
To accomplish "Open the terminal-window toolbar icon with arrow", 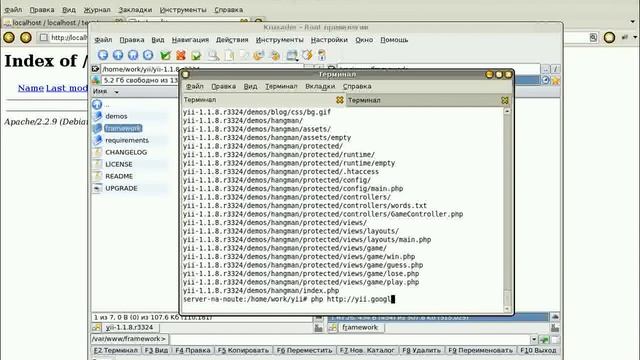I will 291,55.
